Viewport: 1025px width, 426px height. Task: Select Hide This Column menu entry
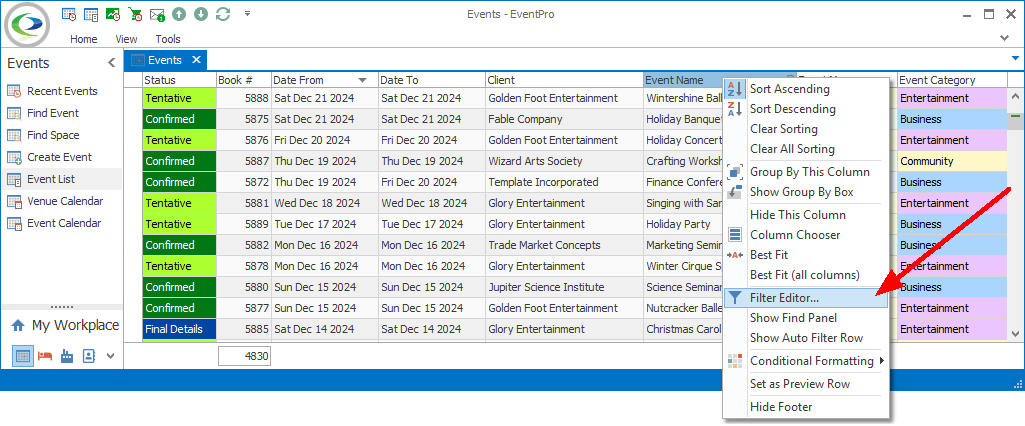tap(805, 215)
